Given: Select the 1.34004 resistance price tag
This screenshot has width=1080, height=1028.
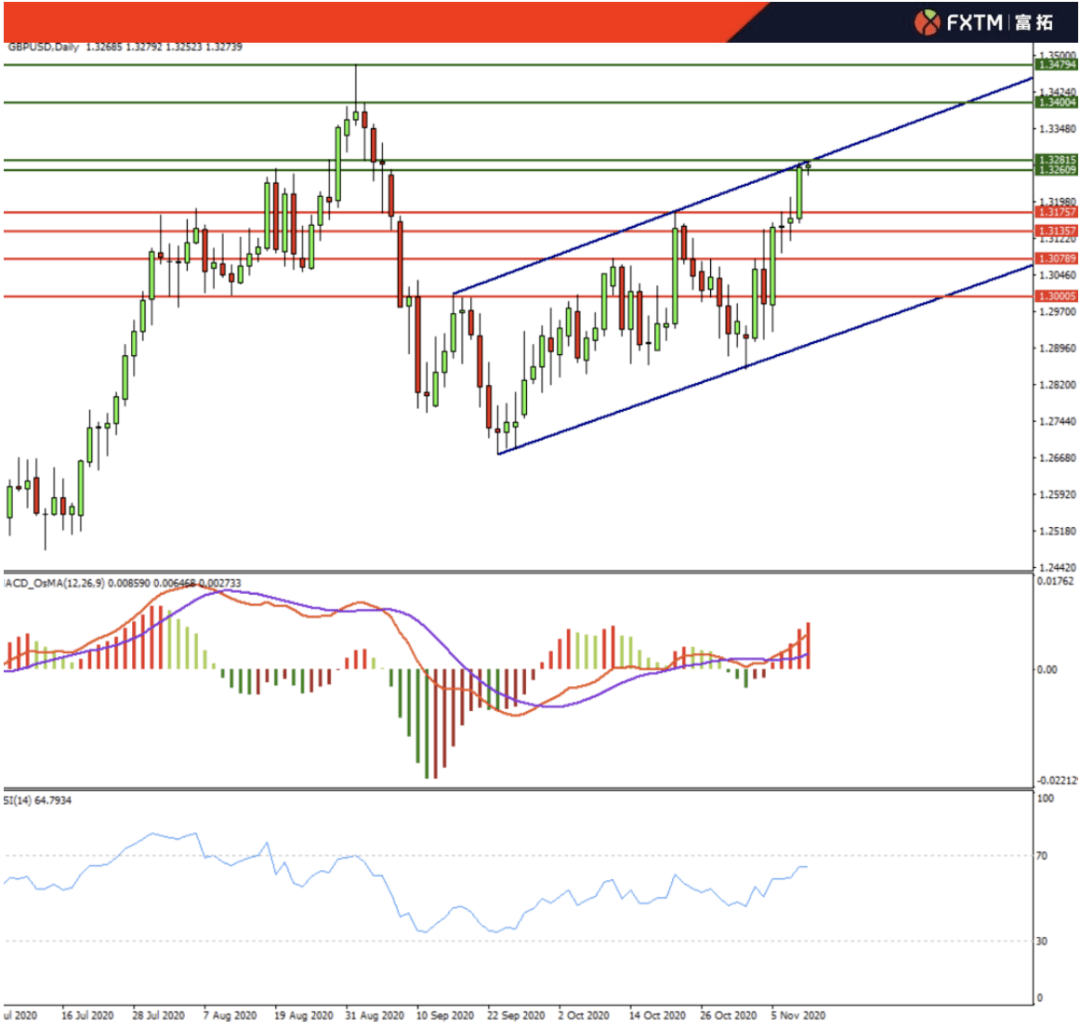Looking at the screenshot, I should pos(1058,102).
